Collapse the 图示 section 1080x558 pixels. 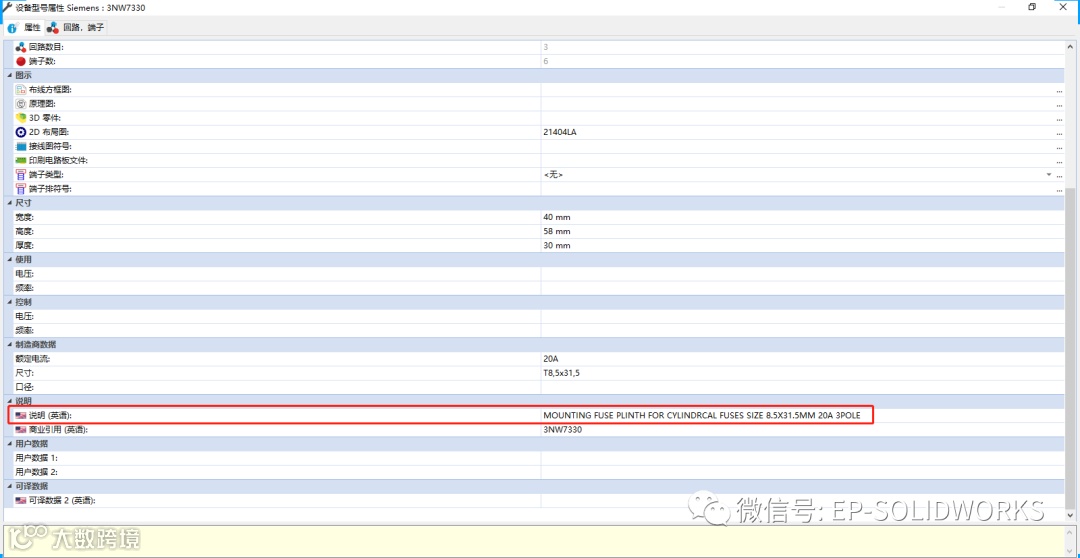10,75
